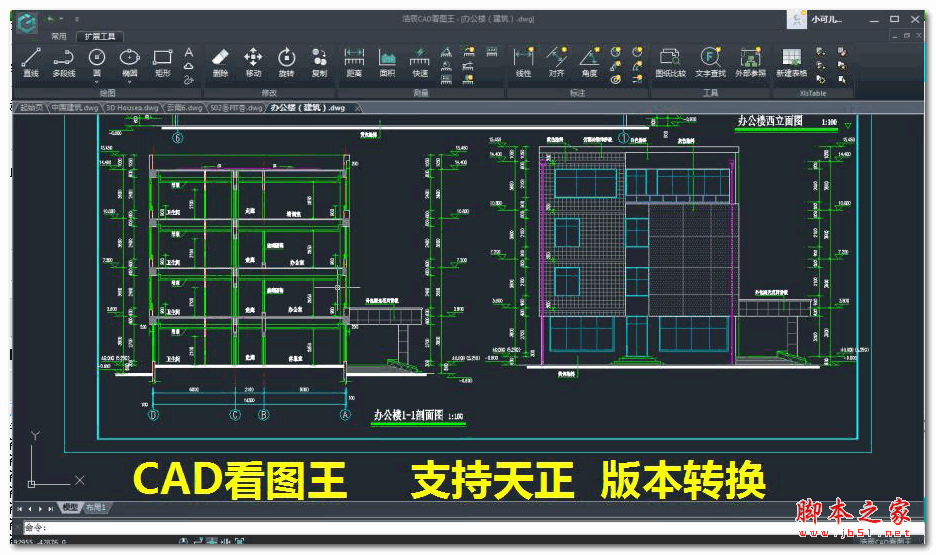Use the 快速 (Quick) measure tool

[420, 63]
